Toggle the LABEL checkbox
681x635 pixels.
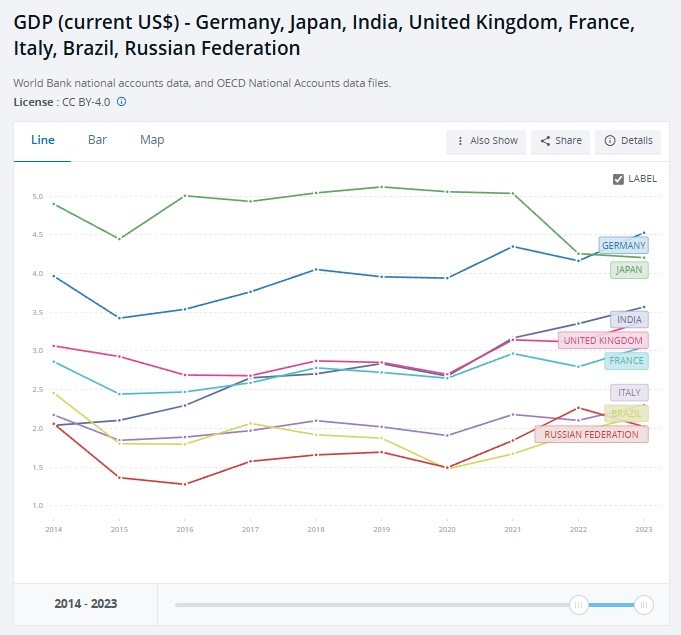[618, 179]
